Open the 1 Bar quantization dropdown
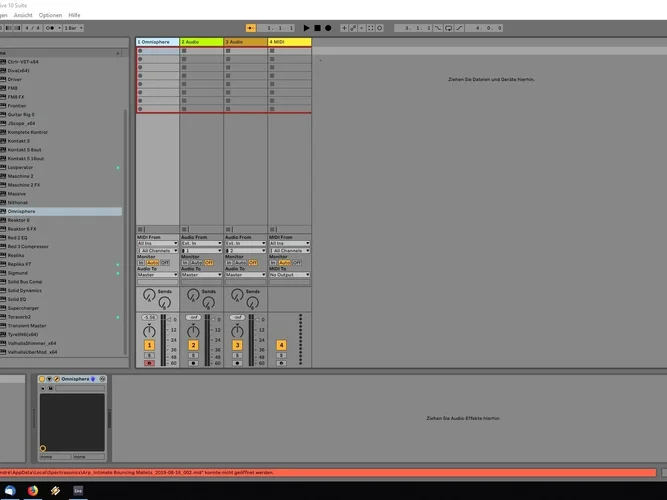 click(x=74, y=28)
